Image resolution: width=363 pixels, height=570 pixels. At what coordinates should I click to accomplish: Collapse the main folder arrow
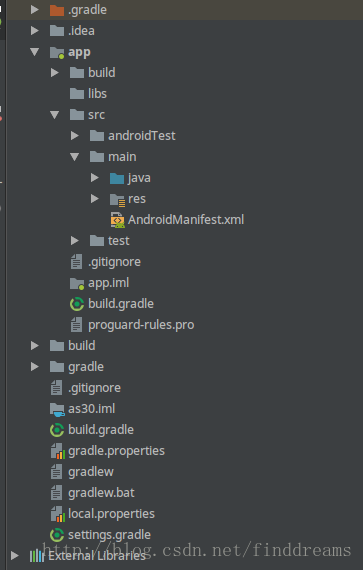pos(74,157)
